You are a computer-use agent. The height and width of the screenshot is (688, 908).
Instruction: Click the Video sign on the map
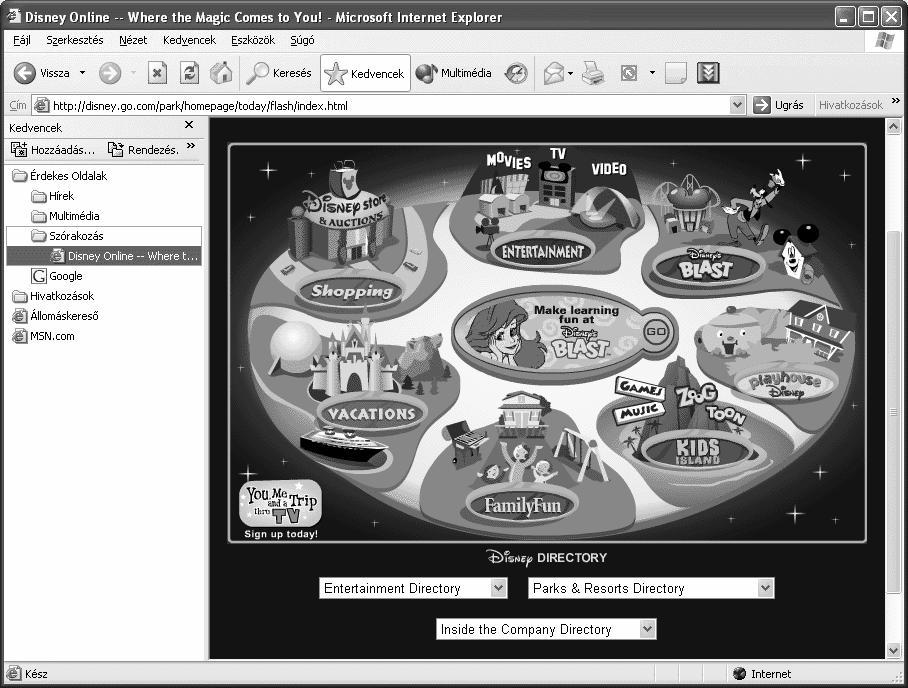click(x=609, y=169)
